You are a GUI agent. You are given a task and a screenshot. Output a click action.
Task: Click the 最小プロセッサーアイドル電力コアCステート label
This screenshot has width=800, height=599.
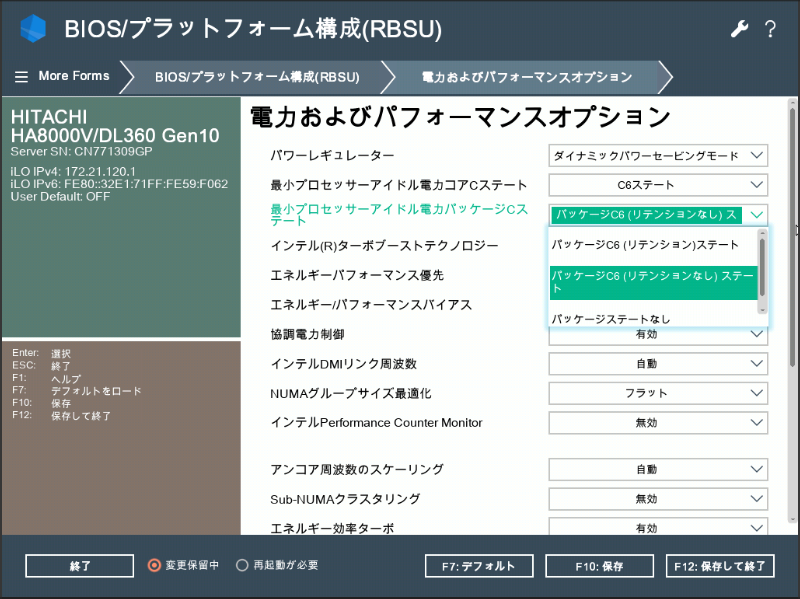(398, 185)
